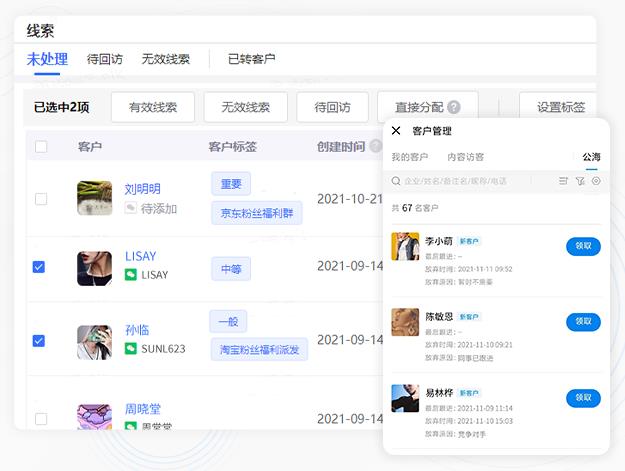Check the checkbox for 周晓堂 row

pos(41,419)
